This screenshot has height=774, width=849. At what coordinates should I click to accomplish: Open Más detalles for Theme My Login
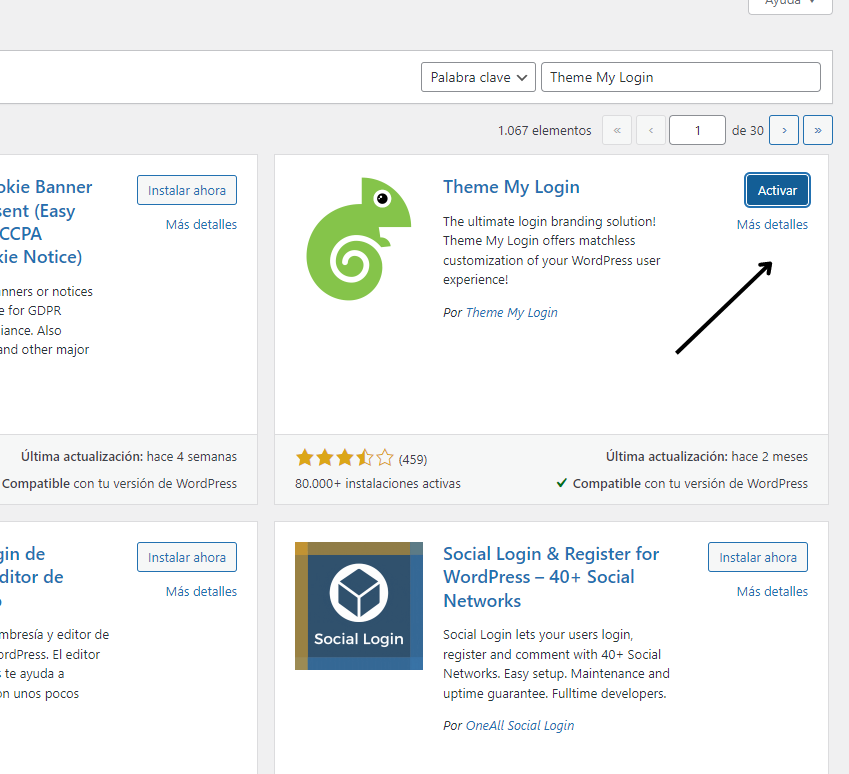pos(772,225)
